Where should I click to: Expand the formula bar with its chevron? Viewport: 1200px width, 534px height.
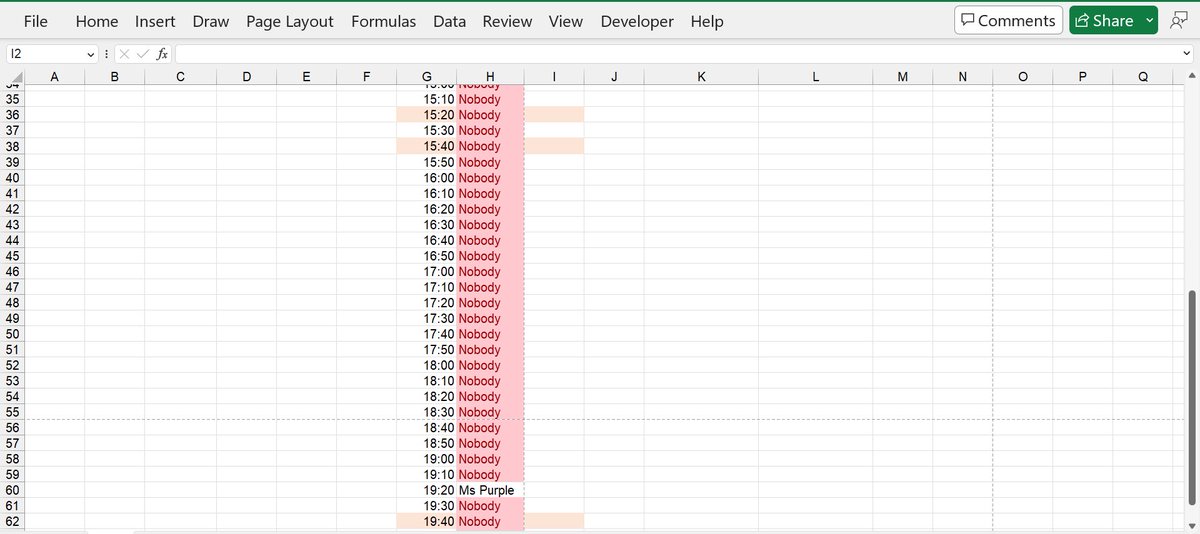[1187, 53]
